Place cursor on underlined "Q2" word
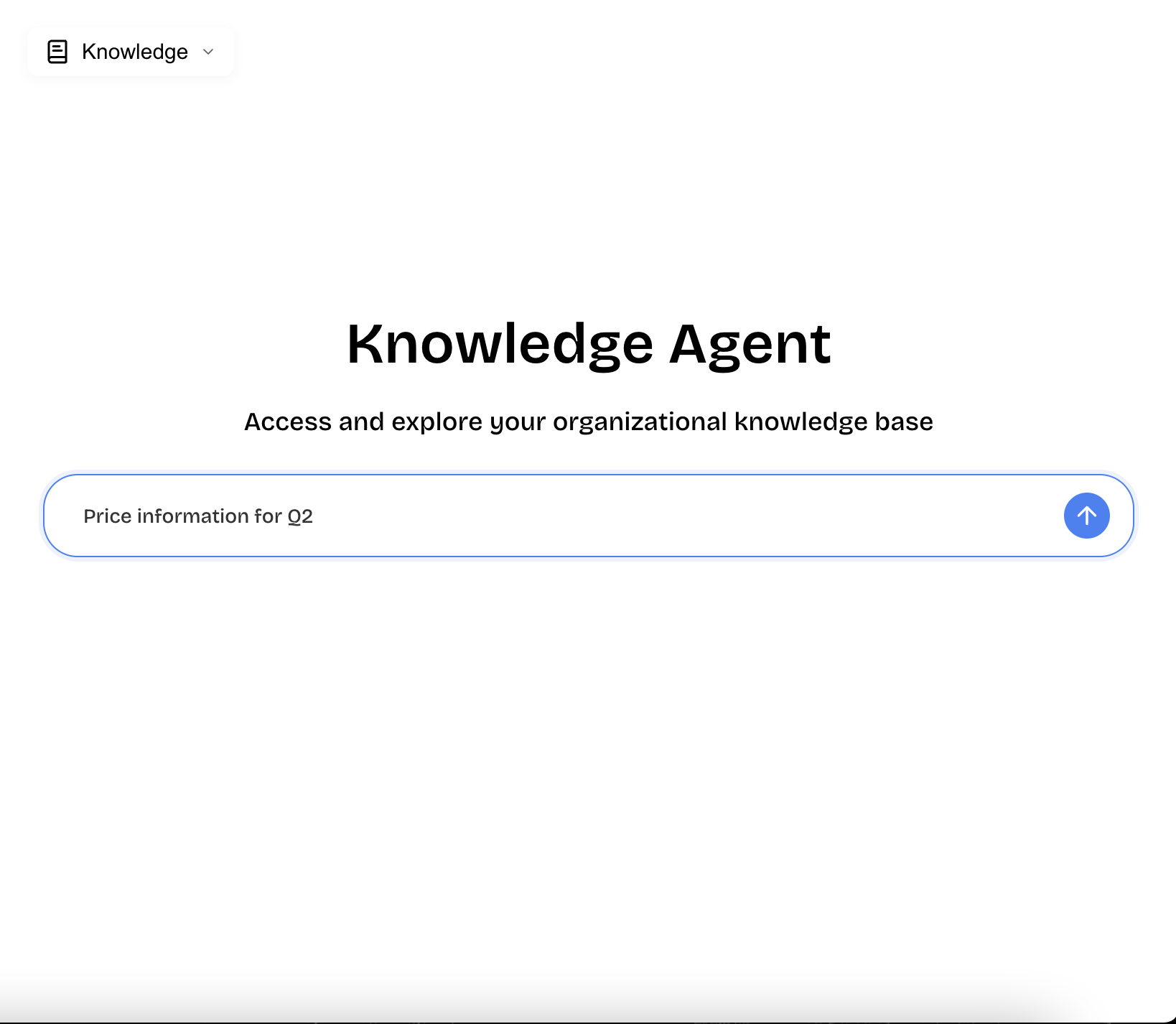Image resolution: width=1176 pixels, height=1024 pixels. 300,516
